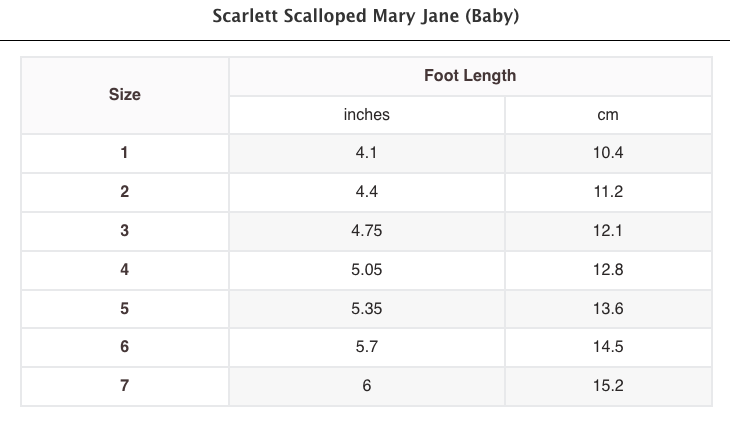730x431 pixels.
Task: Select the 15.2 cm value
Action: pos(608,386)
